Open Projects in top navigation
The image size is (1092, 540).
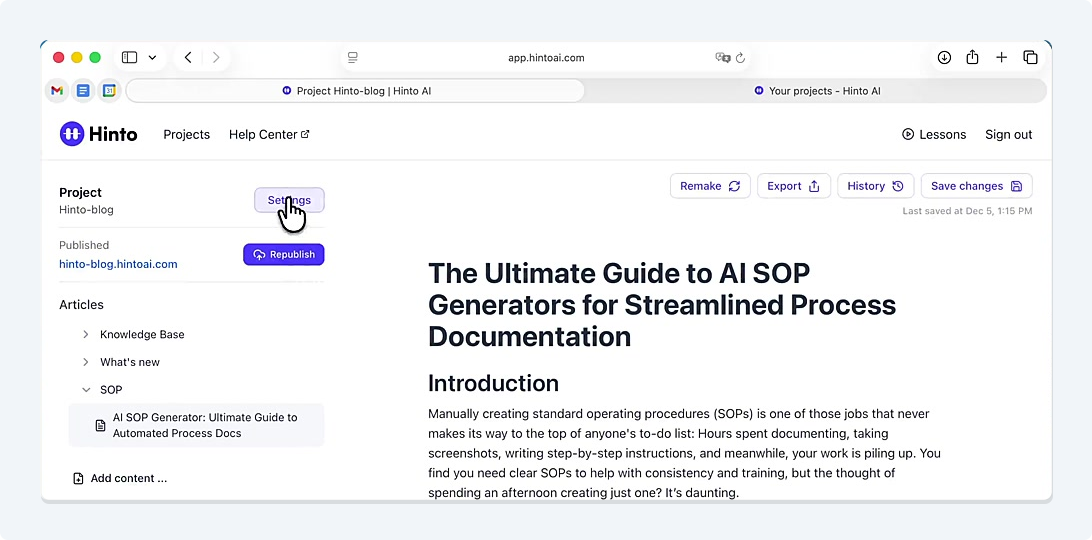click(x=187, y=134)
